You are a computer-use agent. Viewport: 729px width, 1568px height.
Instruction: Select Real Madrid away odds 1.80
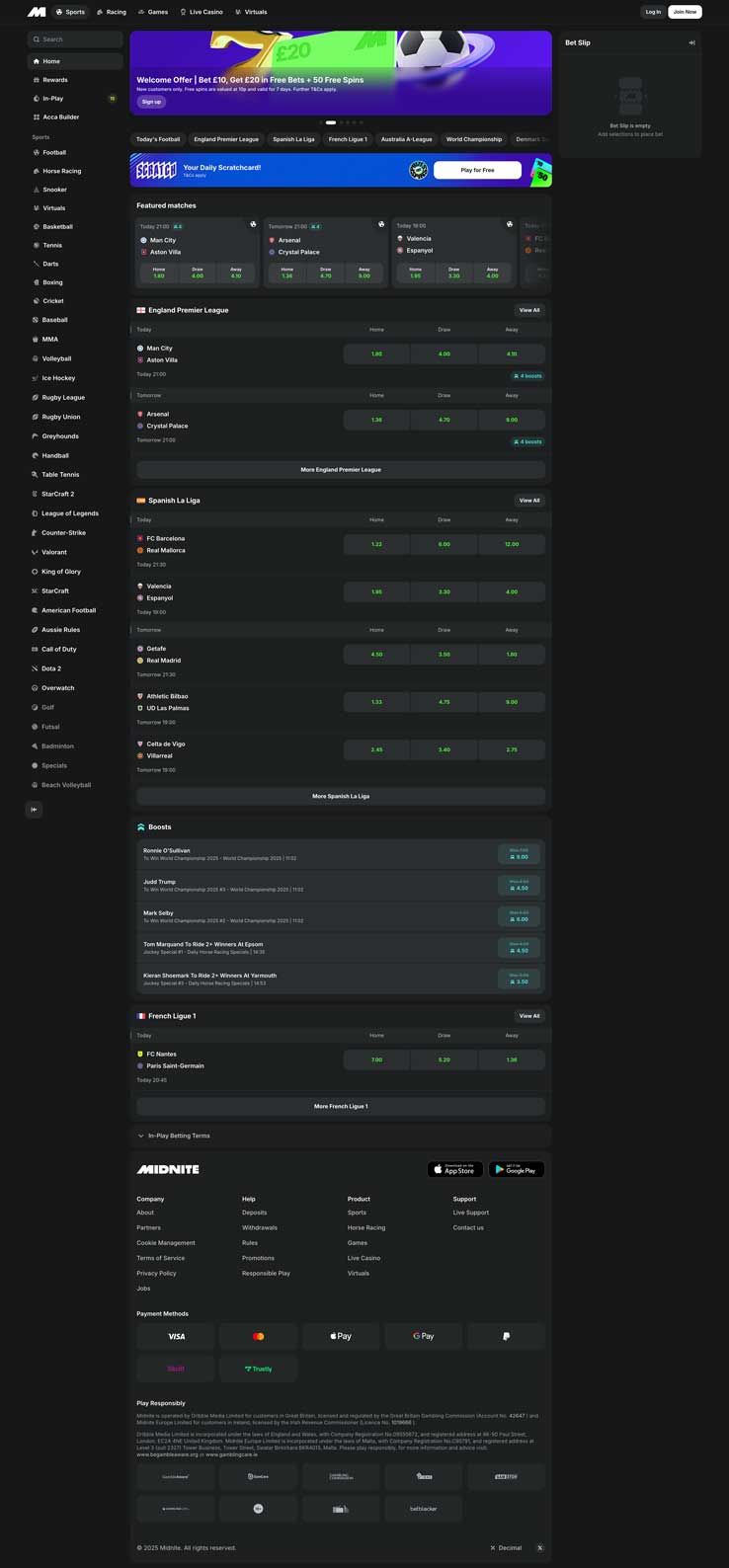click(512, 655)
